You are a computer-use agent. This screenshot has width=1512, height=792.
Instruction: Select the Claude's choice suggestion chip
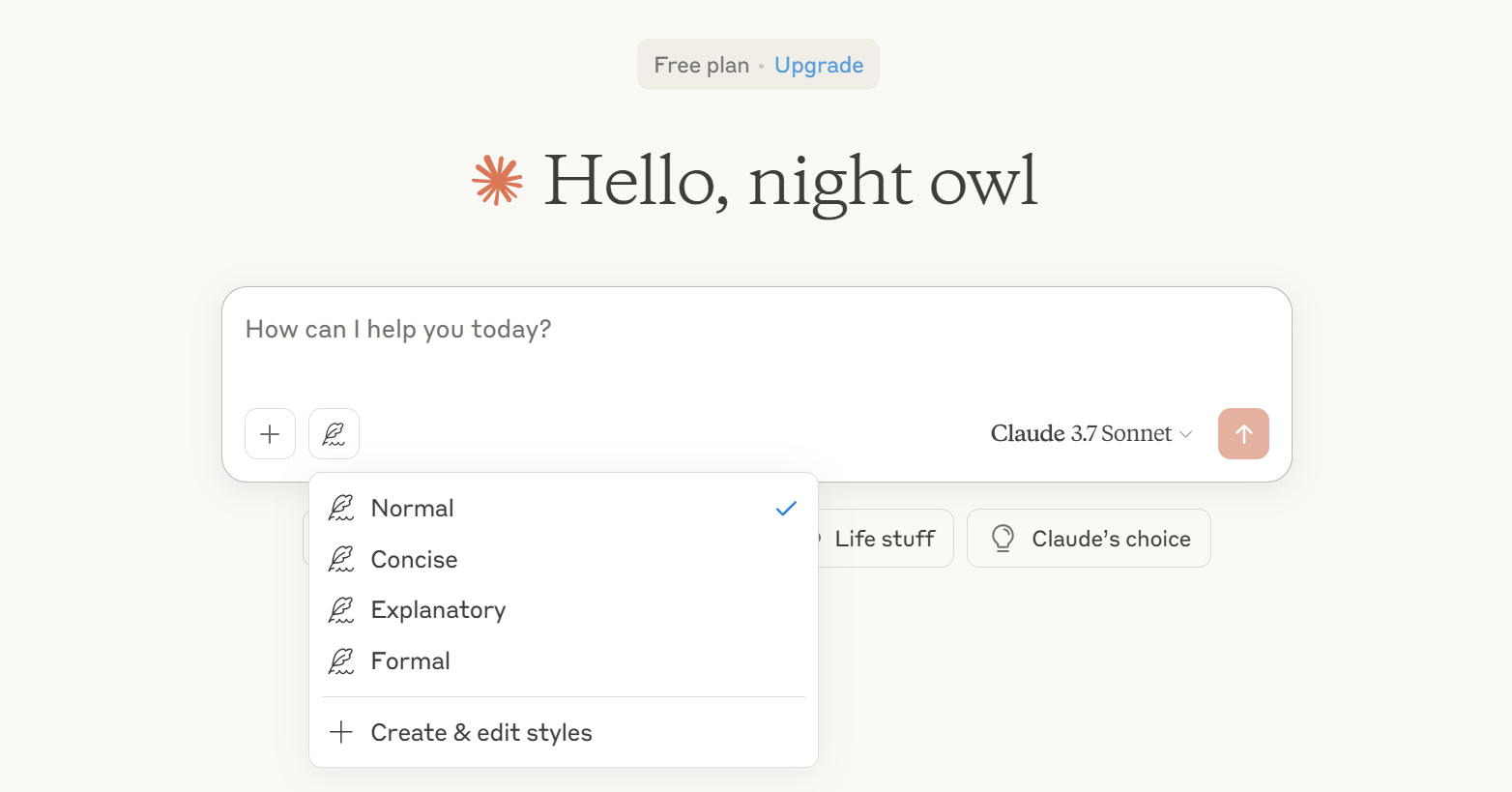(x=1089, y=539)
